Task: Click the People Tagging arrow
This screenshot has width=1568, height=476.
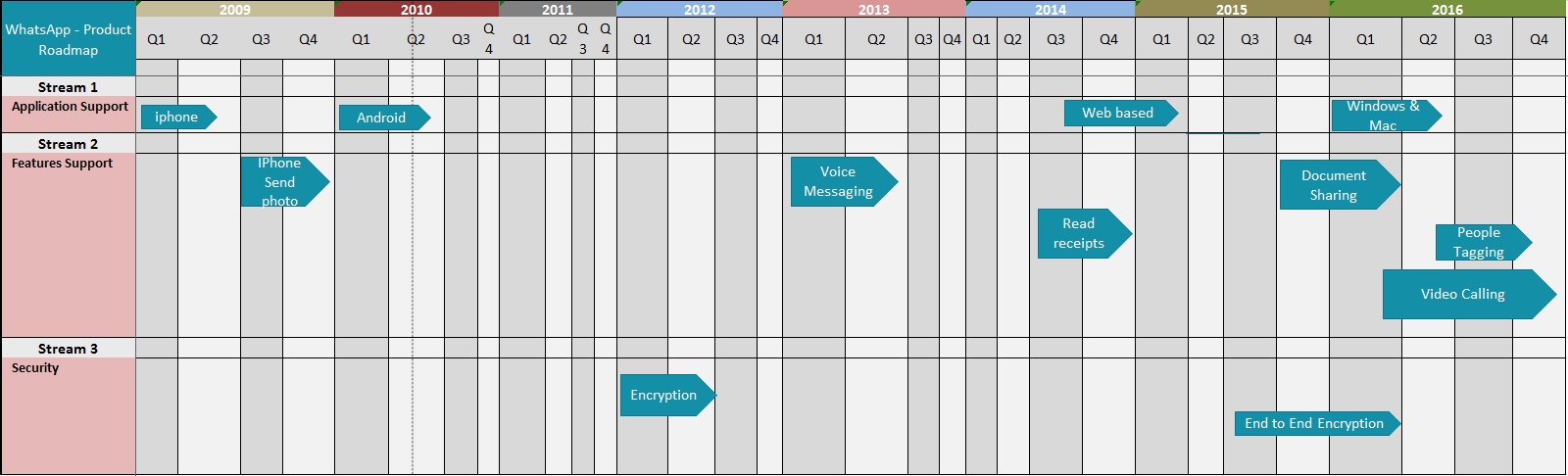Action: pyautogui.click(x=1480, y=243)
